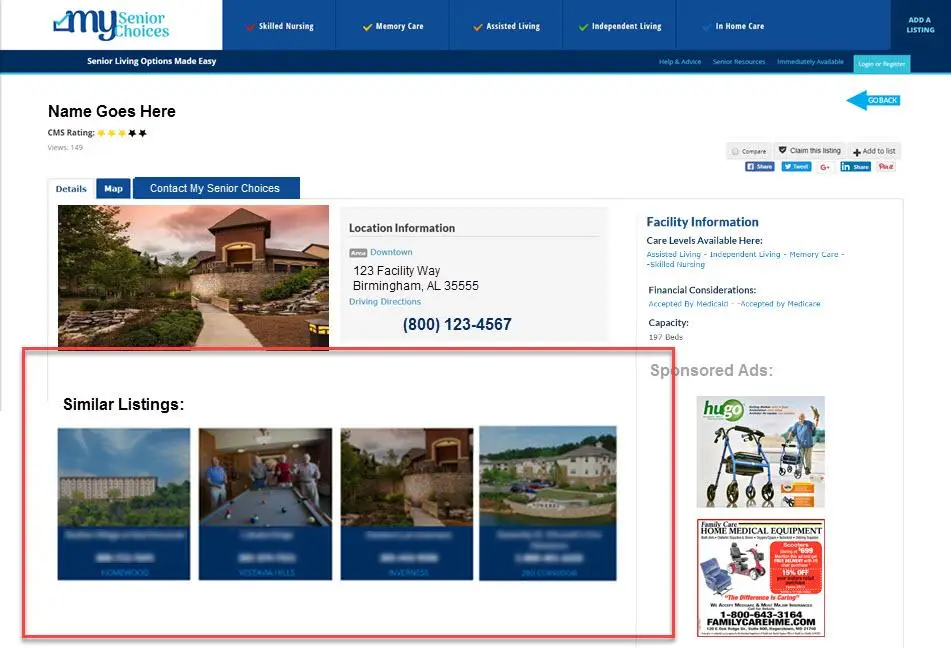Select the In Home Care menu
Image resolution: width=951 pixels, height=648 pixels.
tap(733, 26)
